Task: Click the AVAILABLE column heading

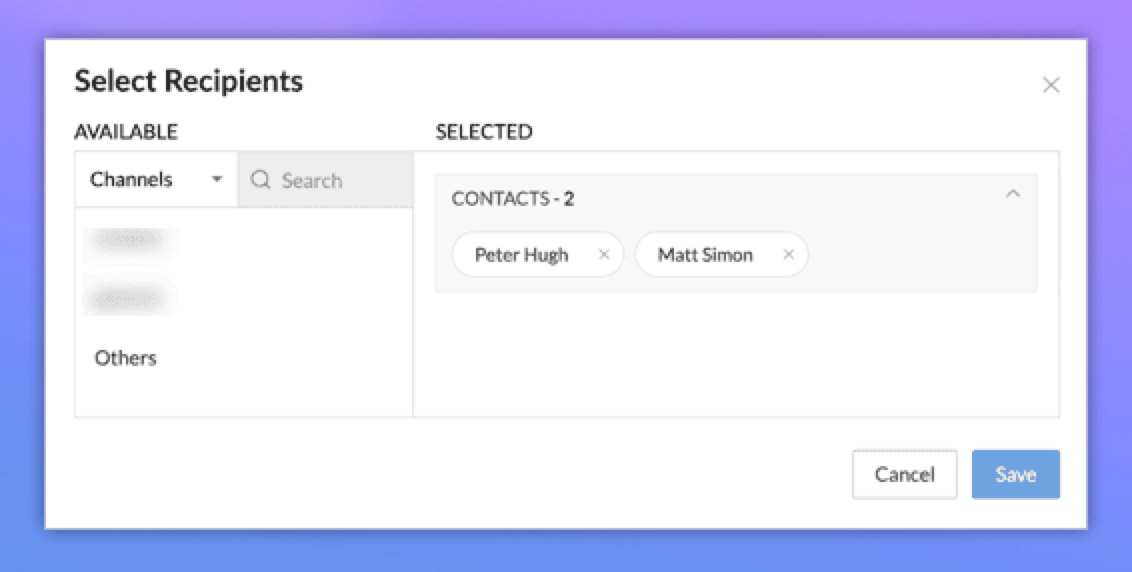Action: pyautogui.click(x=126, y=132)
